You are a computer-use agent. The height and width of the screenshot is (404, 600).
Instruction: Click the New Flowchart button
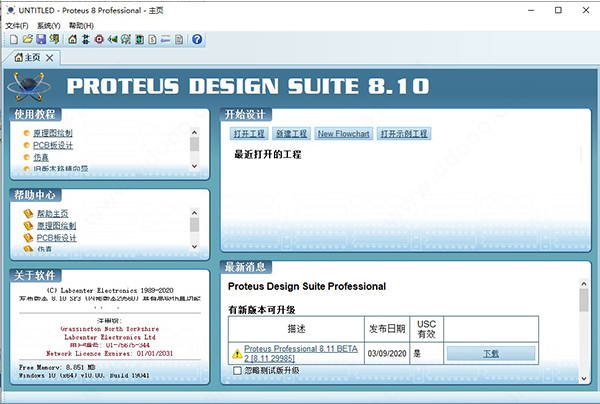[344, 134]
